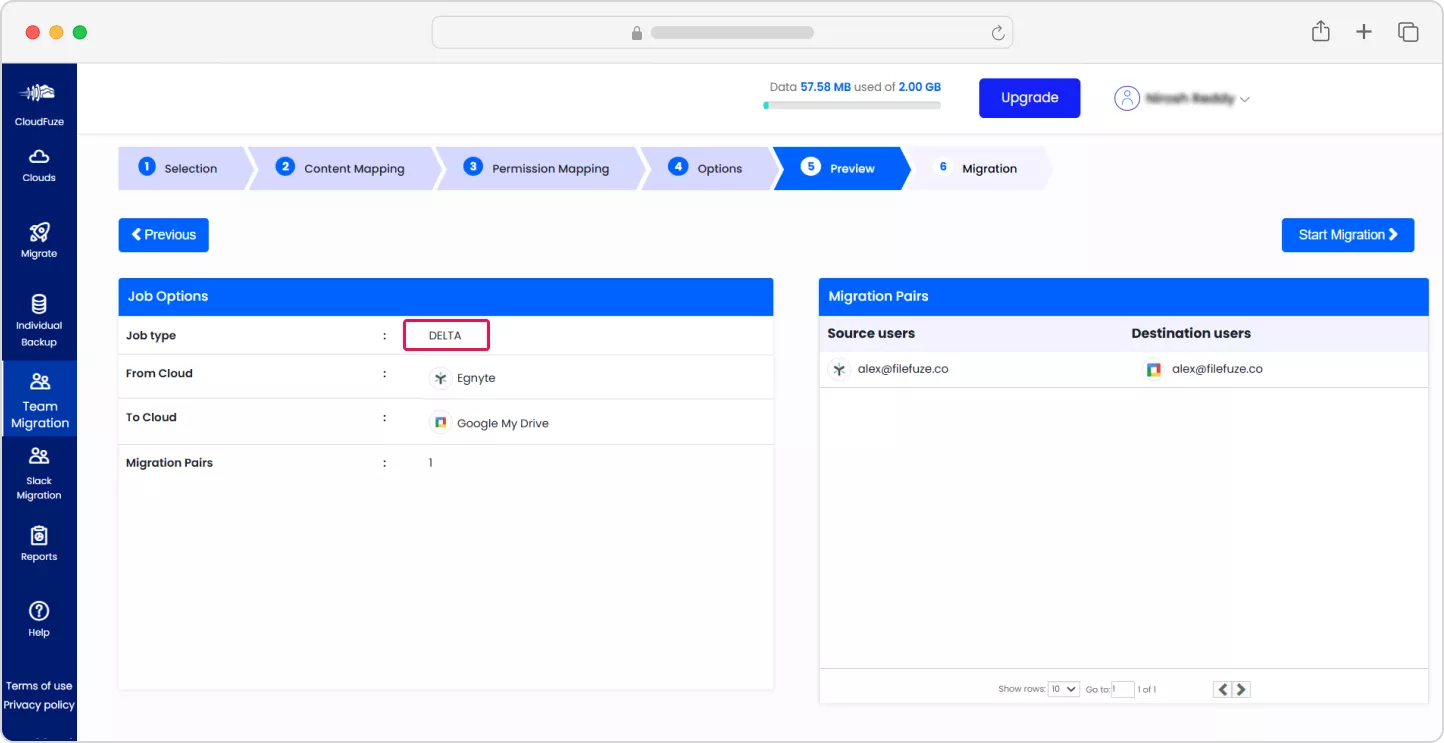Click the Migration Pairs panel header

(x=1124, y=297)
